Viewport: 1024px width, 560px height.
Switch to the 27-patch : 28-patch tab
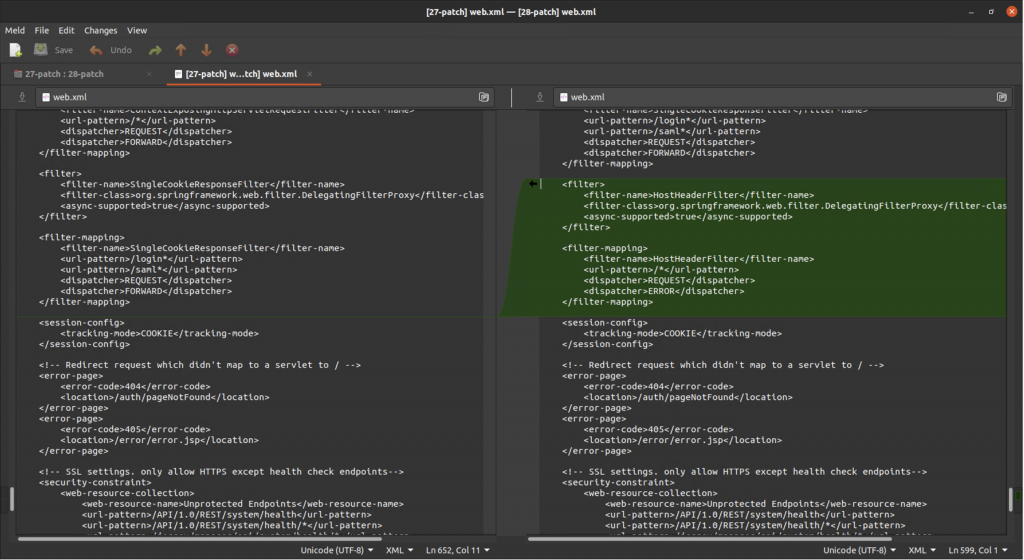pos(66,74)
